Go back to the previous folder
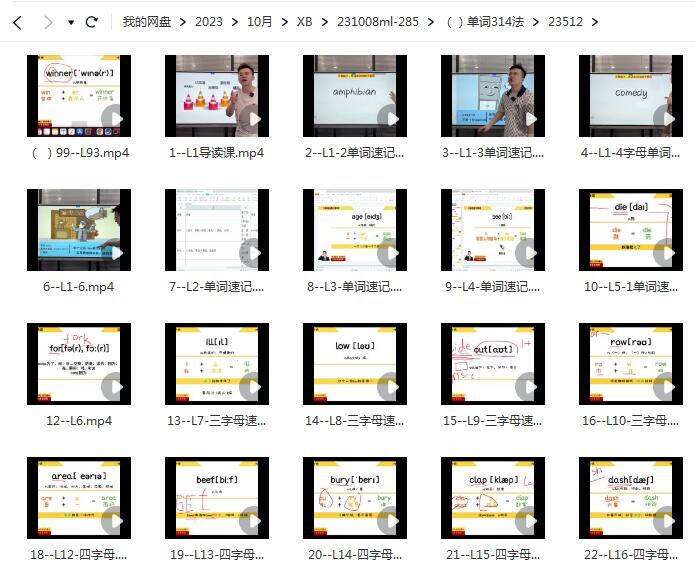Viewport: 695px width, 578px height. pos(17,22)
